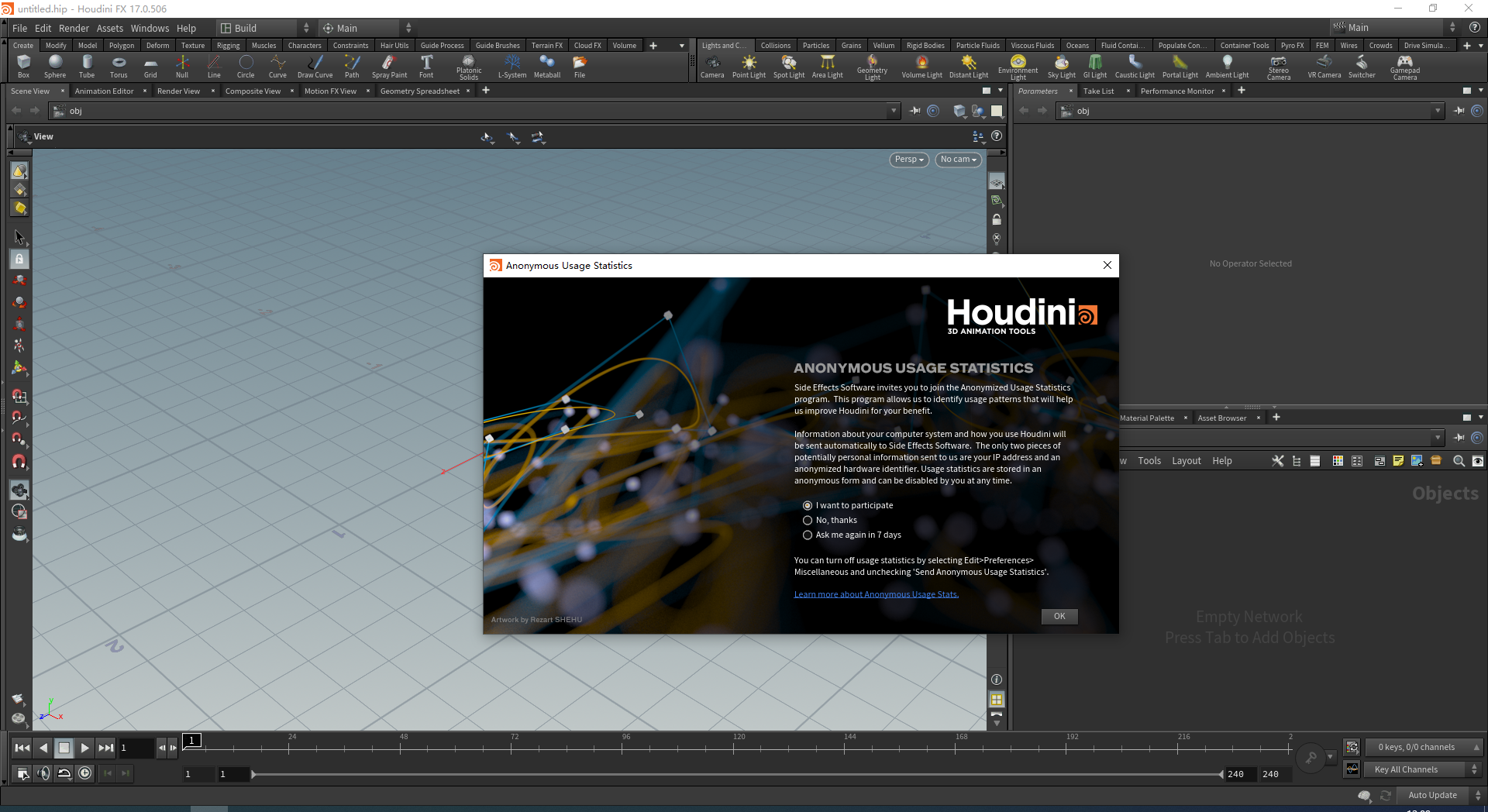This screenshot has height=812, width=1488.
Task: Open the network editor Tools menu
Action: pyautogui.click(x=1149, y=461)
